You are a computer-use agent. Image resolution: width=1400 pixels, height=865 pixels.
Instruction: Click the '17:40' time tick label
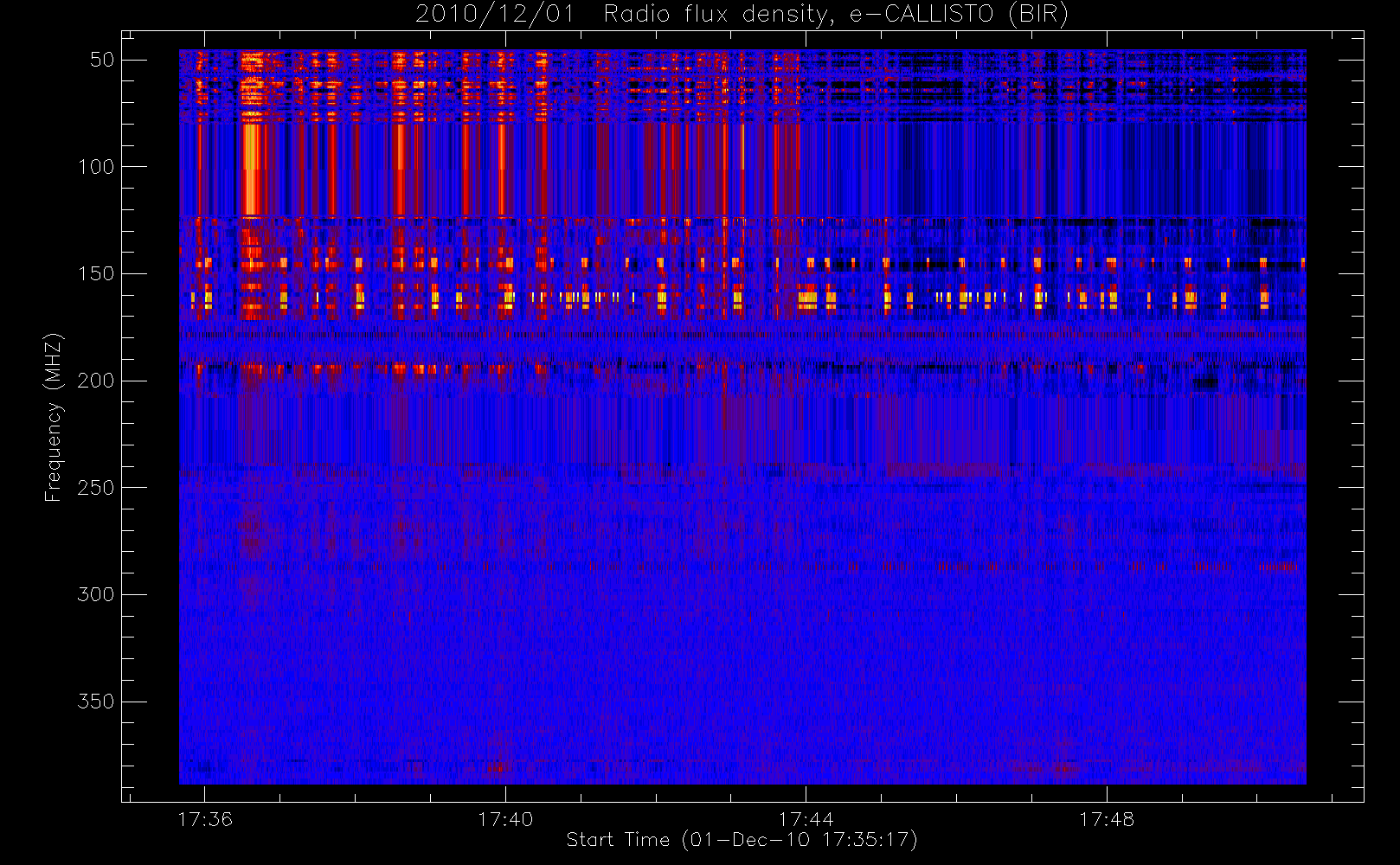(x=505, y=819)
